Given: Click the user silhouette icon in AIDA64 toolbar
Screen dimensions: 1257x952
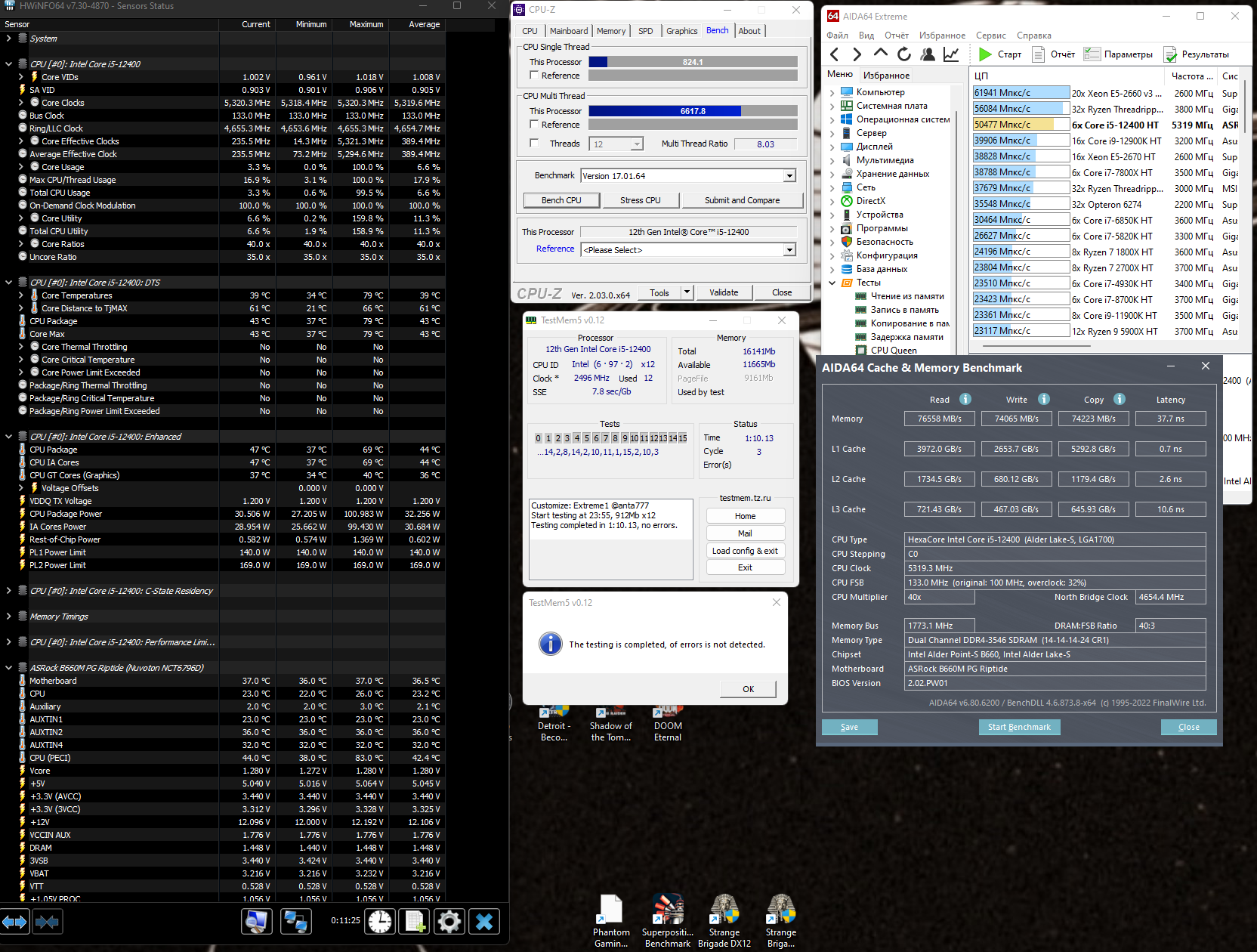Looking at the screenshot, I should (928, 54).
